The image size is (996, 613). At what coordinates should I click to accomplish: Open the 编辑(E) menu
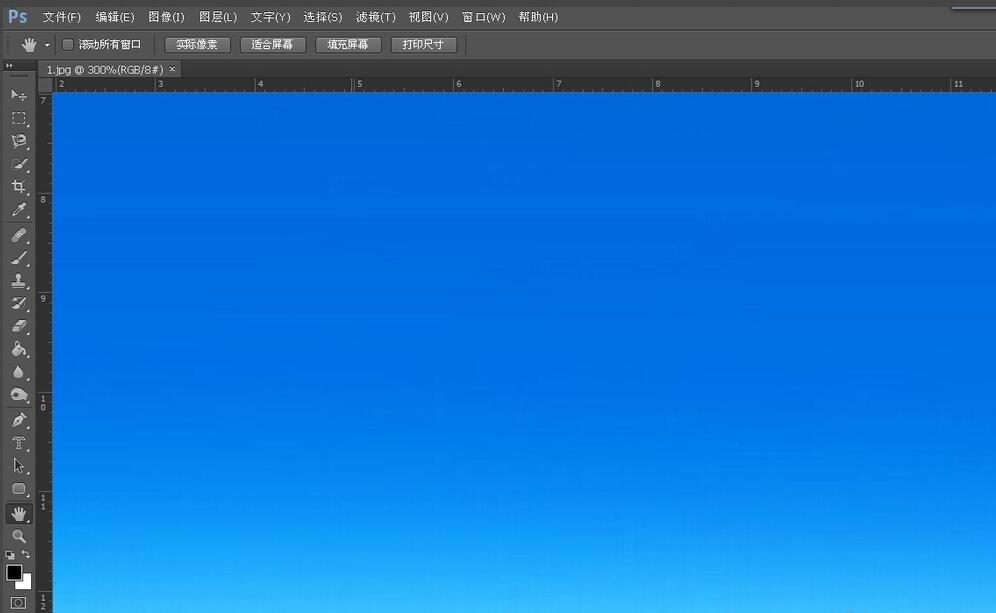pos(115,17)
